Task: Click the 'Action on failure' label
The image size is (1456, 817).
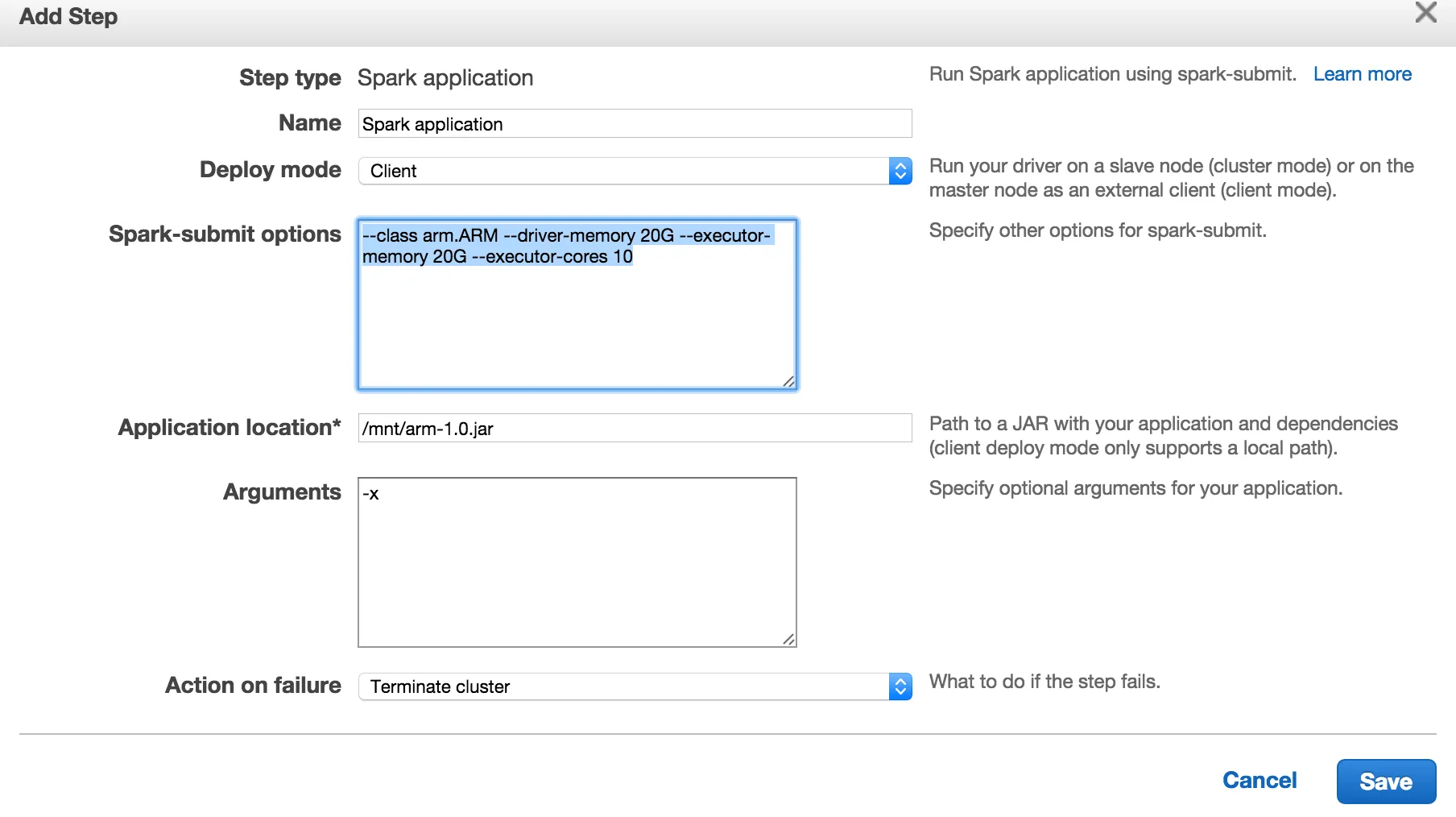Action: (253, 686)
